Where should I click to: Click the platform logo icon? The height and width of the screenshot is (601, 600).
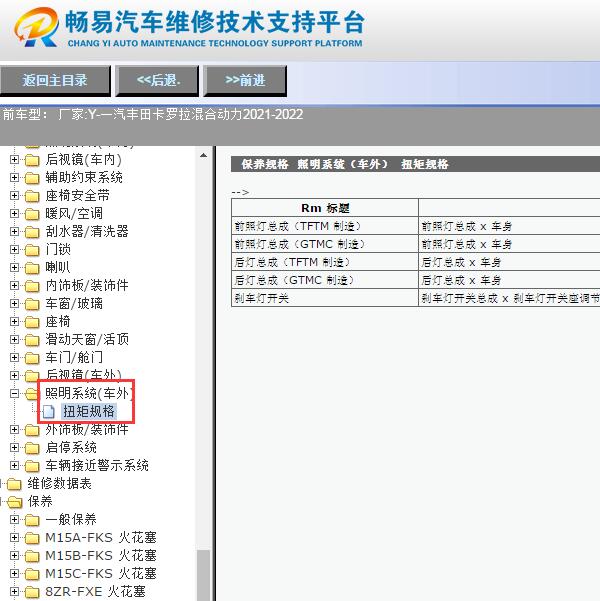tap(36, 27)
